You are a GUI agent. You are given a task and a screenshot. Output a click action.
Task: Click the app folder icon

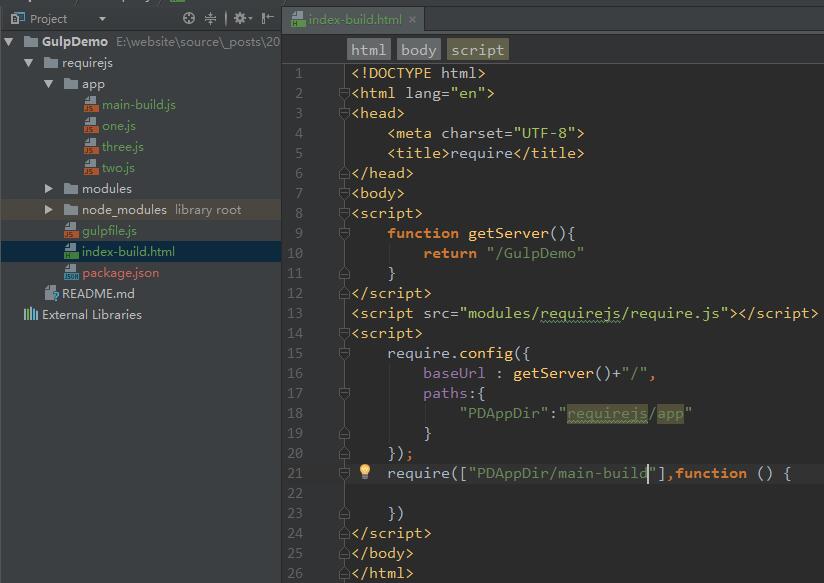click(x=71, y=84)
